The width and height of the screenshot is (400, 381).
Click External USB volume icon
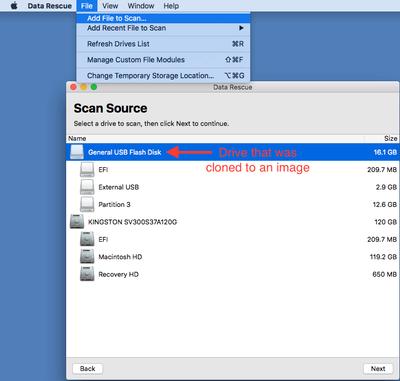87,187
